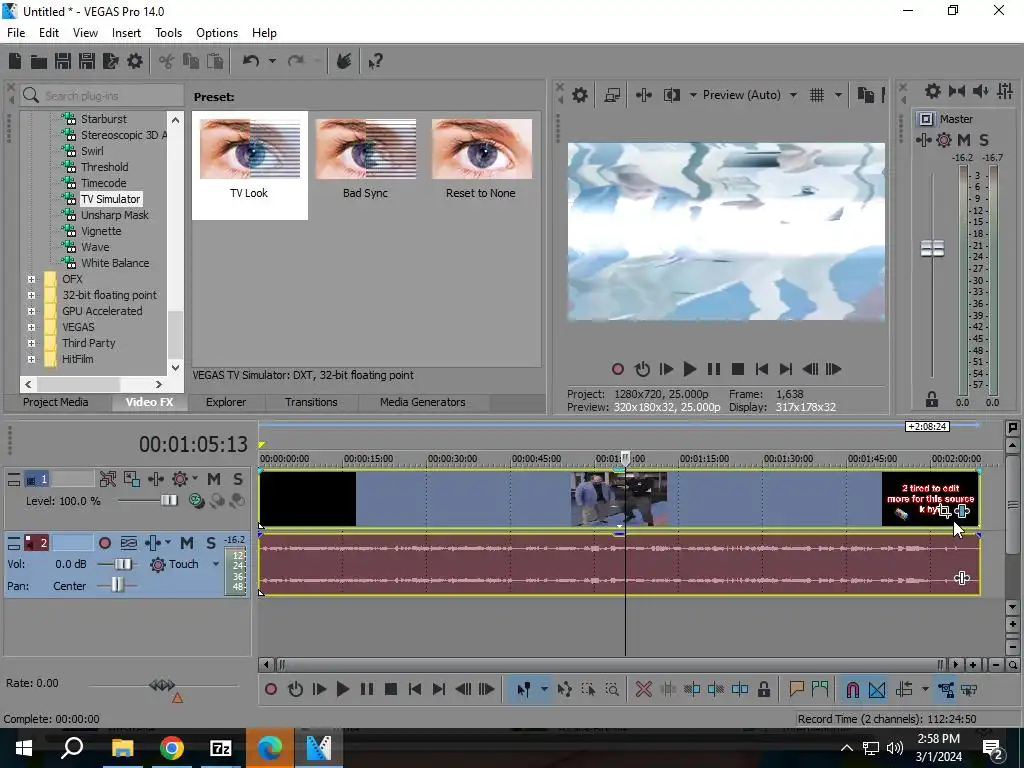Viewport: 1024px width, 768px height.
Task: Insert a marker with the flag icon
Action: tap(796, 689)
